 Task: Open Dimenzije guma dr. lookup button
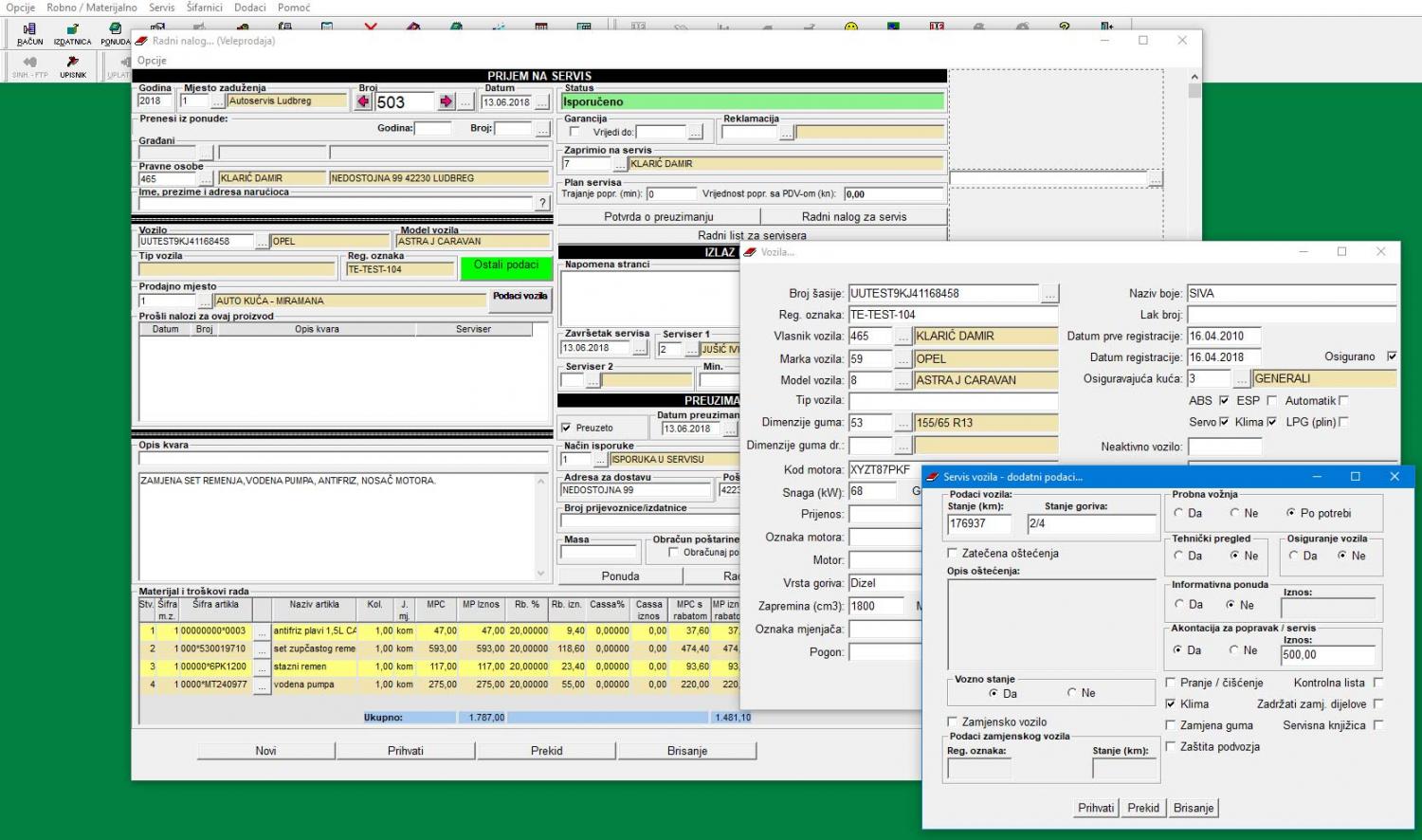point(903,446)
